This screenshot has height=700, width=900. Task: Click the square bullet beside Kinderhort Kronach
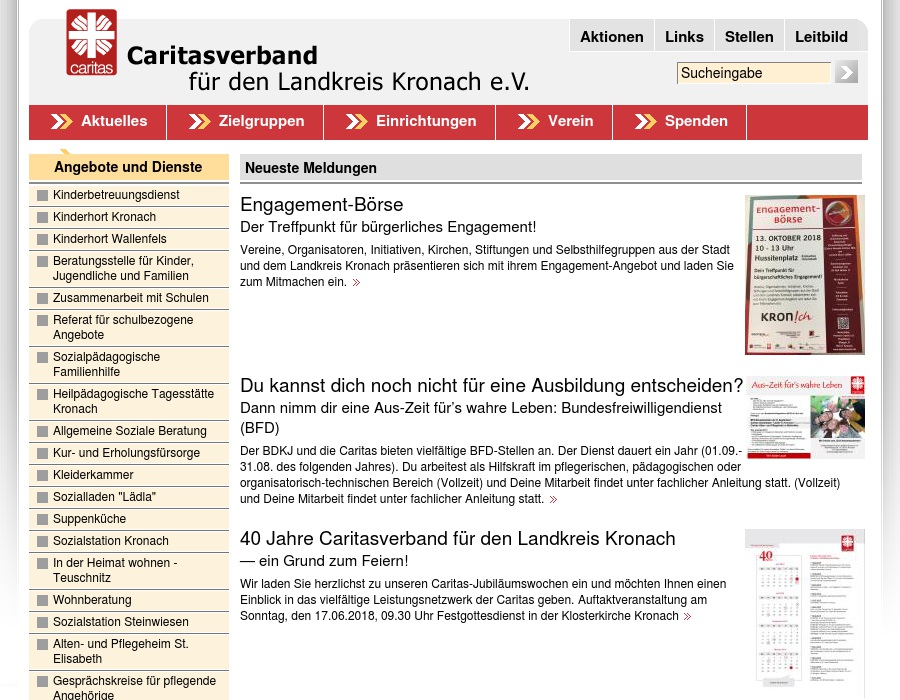(42, 217)
